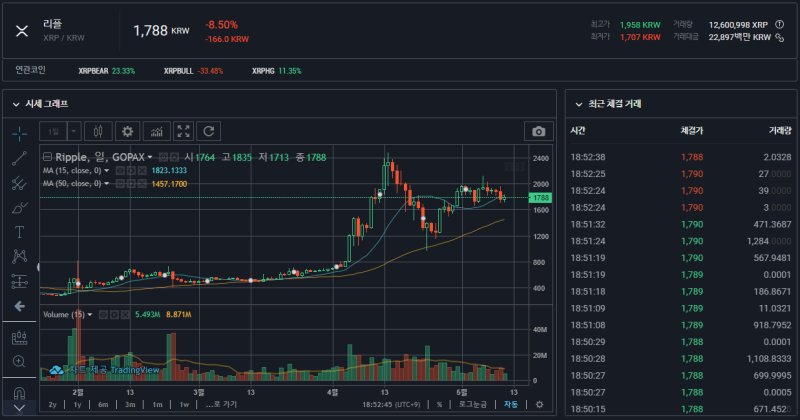Screen dimensions: 800x420
Task: Open the go-to-date option
Action: pyautogui.click(x=221, y=404)
